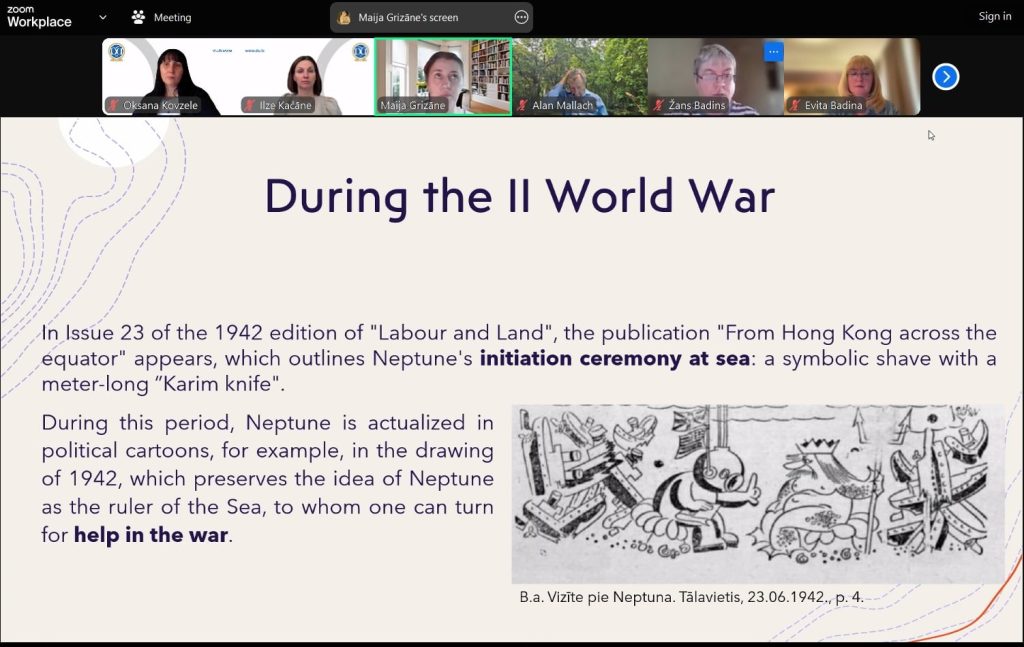Select Alan Mallach's video thumbnail
Screen dimensions: 1024x647
pos(581,76)
